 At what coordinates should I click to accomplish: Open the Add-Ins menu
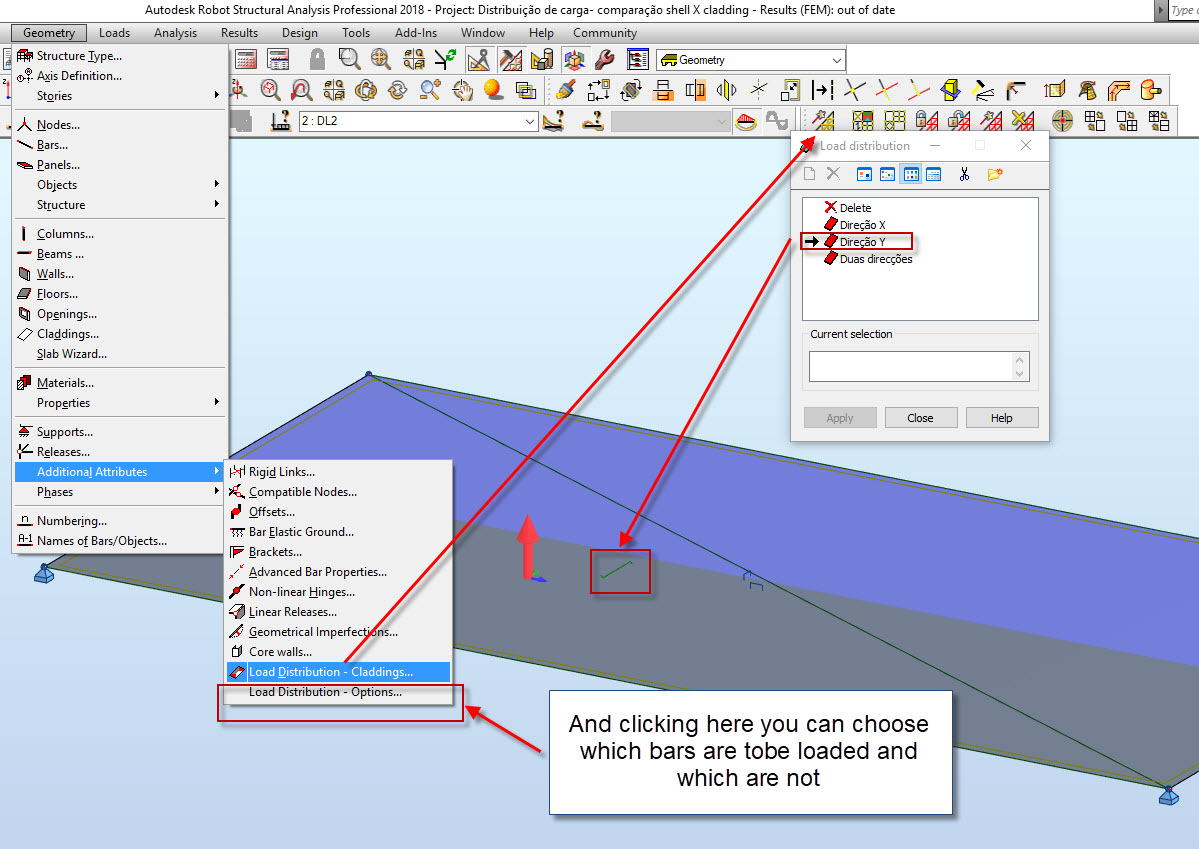(416, 33)
